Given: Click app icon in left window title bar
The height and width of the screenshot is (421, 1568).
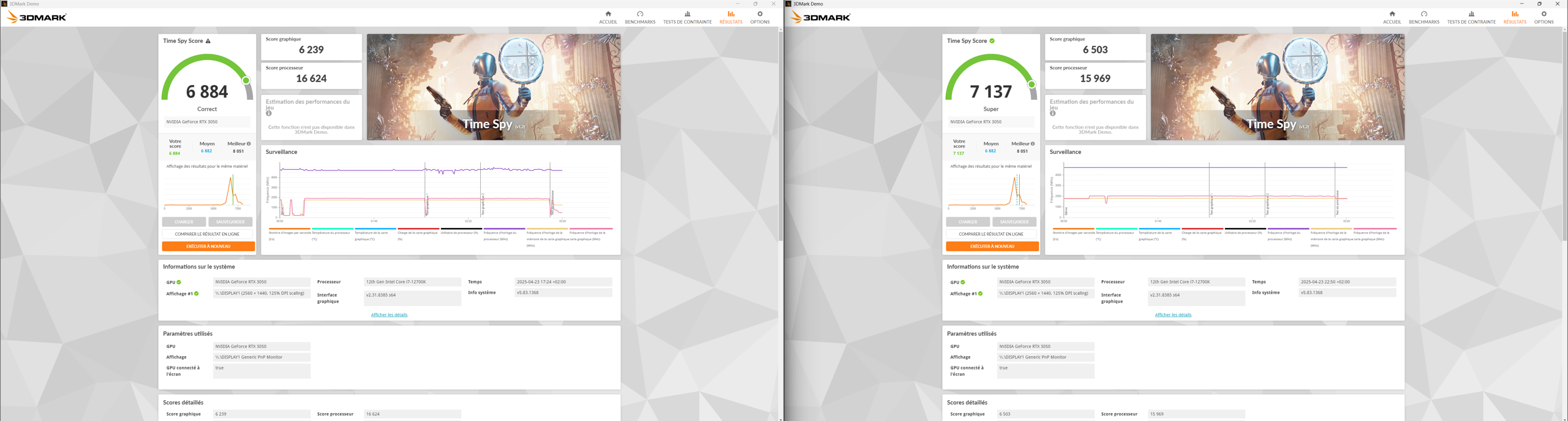Looking at the screenshot, I should pos(4,4).
